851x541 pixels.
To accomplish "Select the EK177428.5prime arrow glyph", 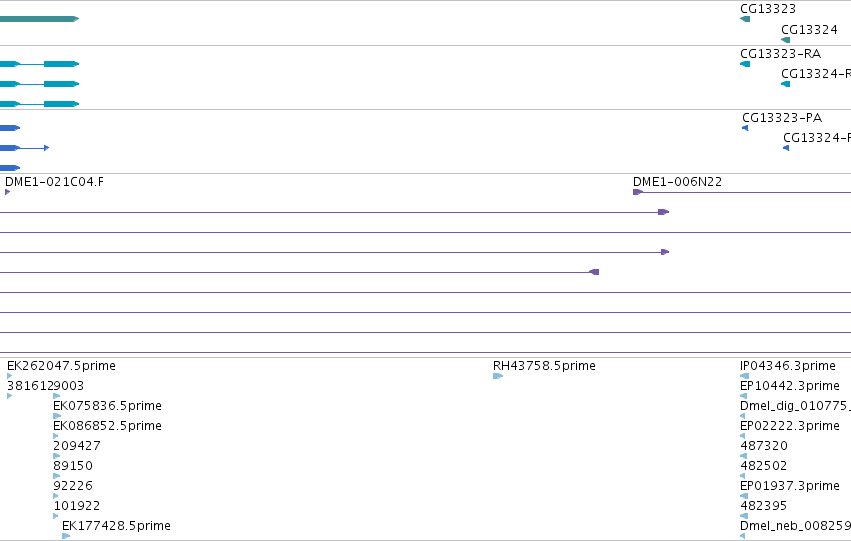I will click(66, 536).
